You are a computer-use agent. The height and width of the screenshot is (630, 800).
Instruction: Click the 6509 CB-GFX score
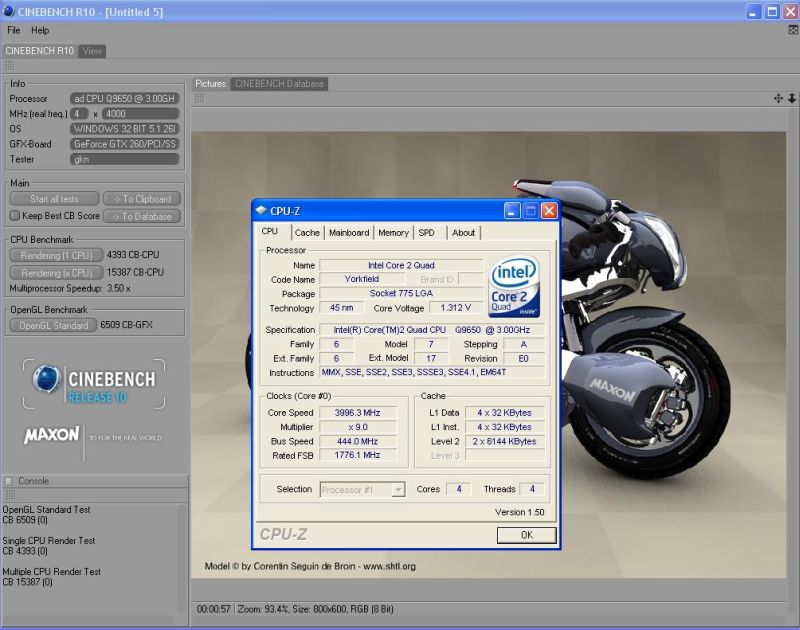[x=127, y=325]
